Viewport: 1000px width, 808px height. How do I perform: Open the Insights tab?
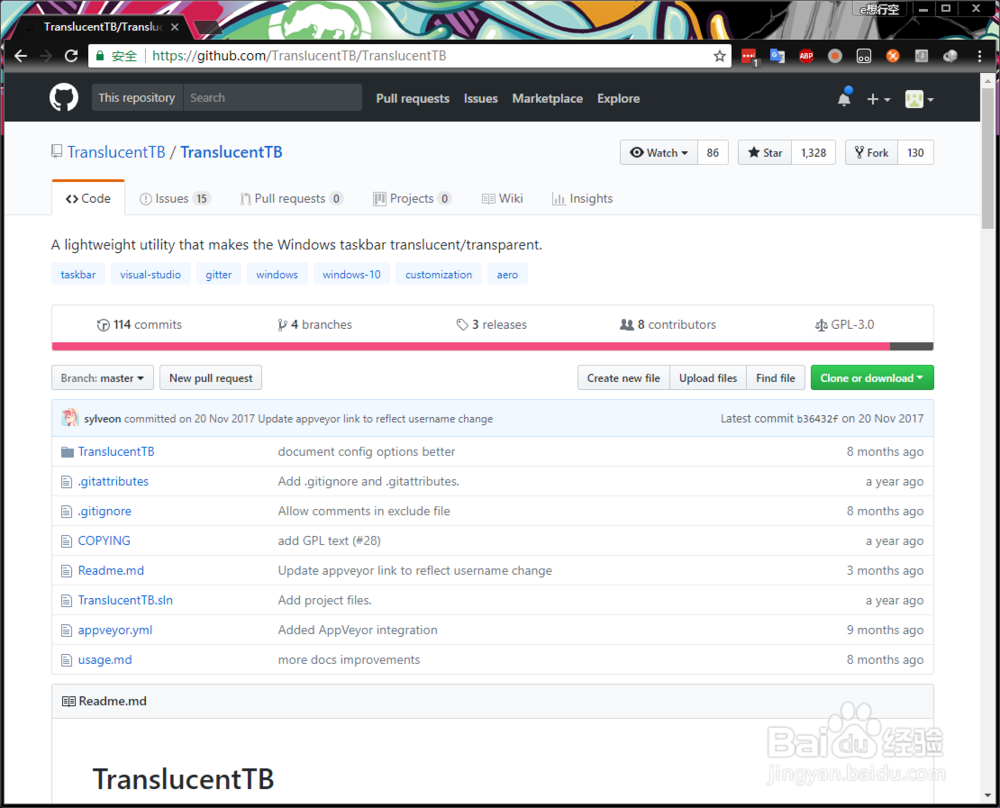click(582, 198)
